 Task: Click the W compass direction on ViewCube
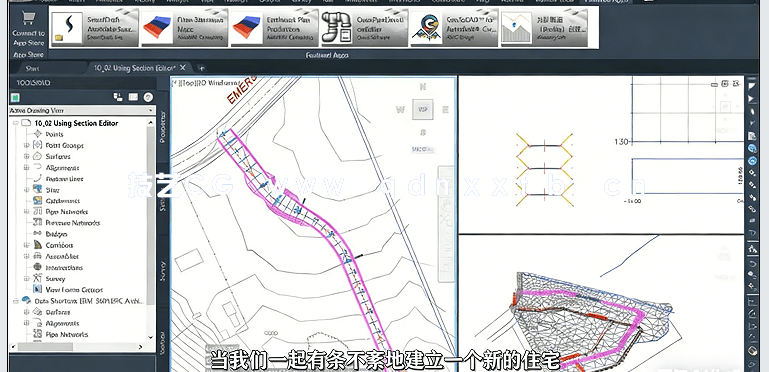pos(400,110)
